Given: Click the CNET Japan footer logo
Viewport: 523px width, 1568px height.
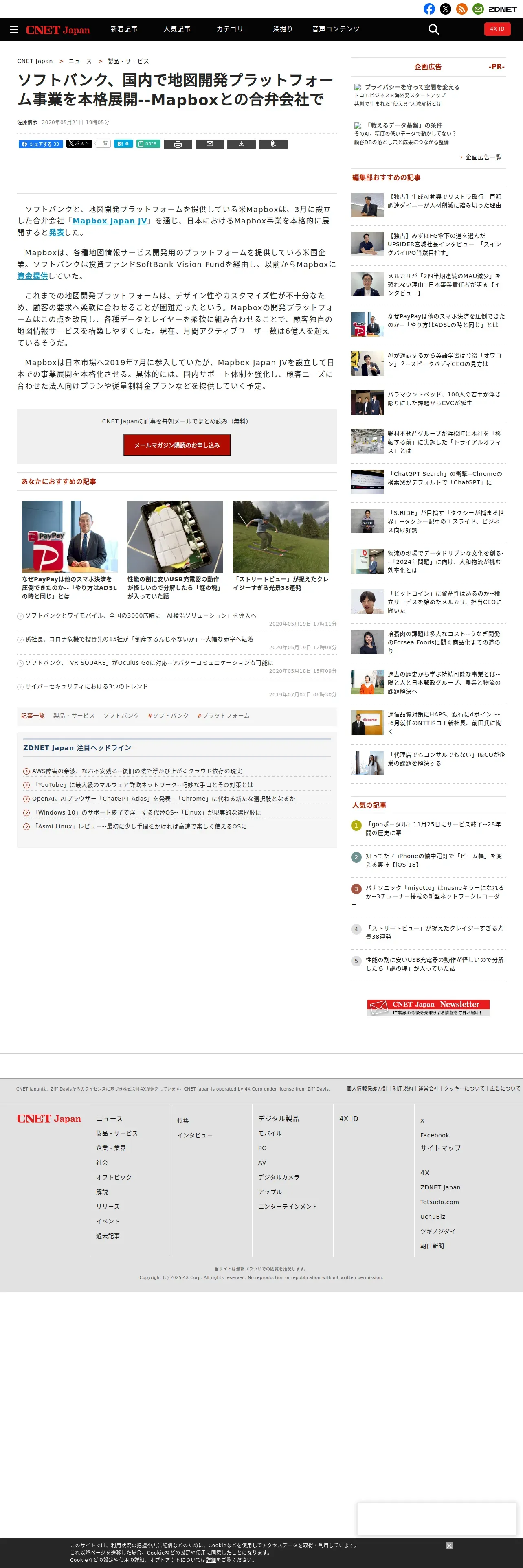Looking at the screenshot, I should click(x=49, y=1119).
